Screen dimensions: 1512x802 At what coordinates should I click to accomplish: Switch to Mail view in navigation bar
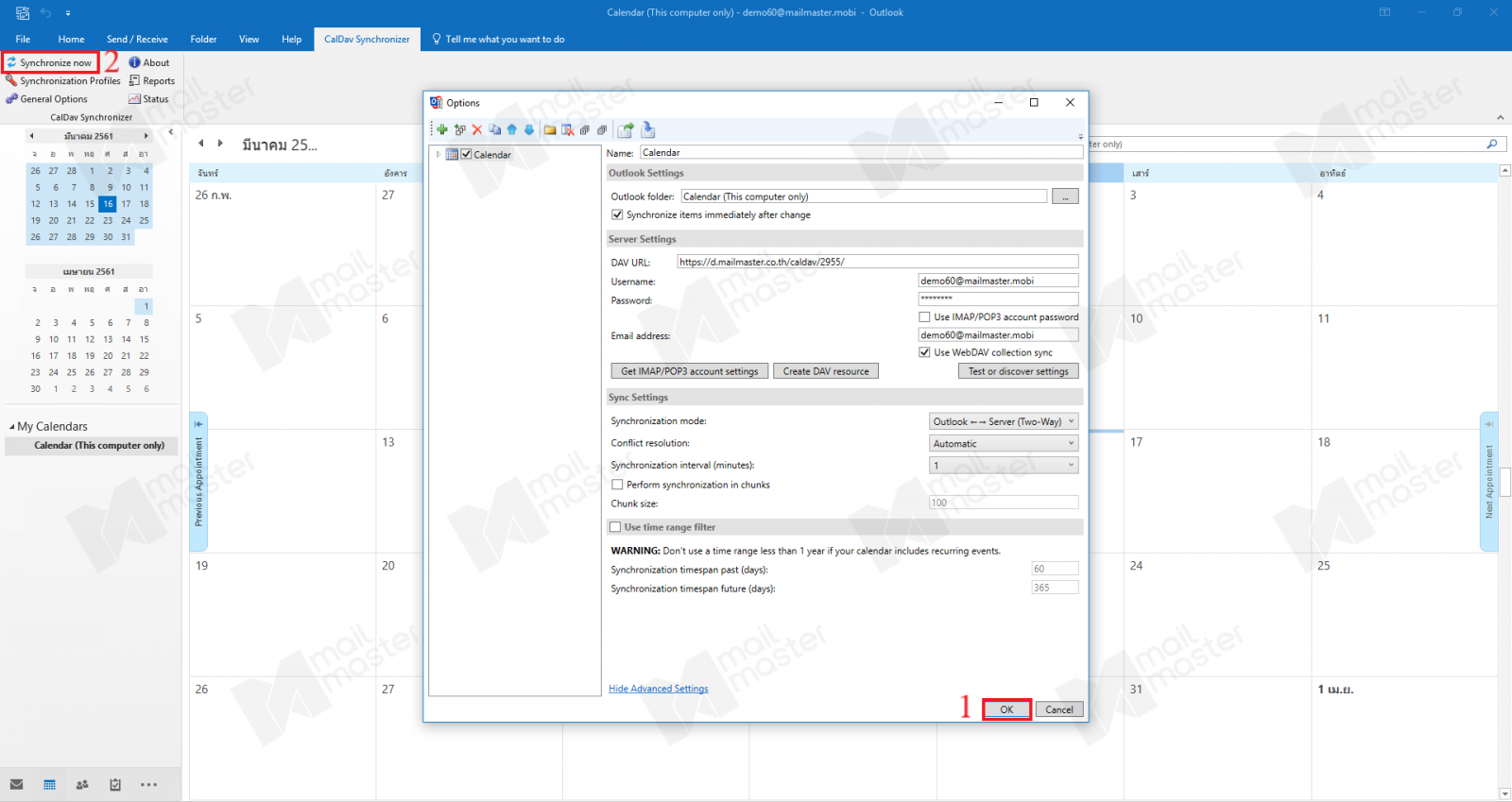click(x=16, y=785)
